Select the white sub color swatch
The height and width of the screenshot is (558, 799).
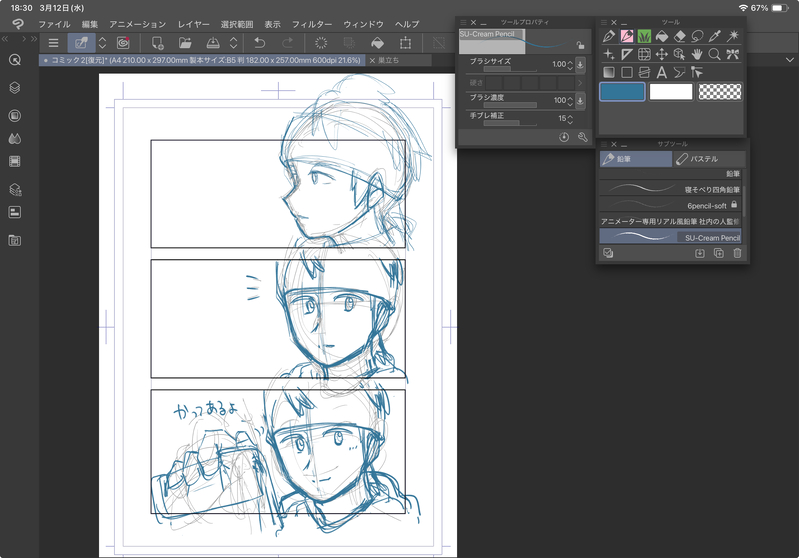(x=671, y=92)
